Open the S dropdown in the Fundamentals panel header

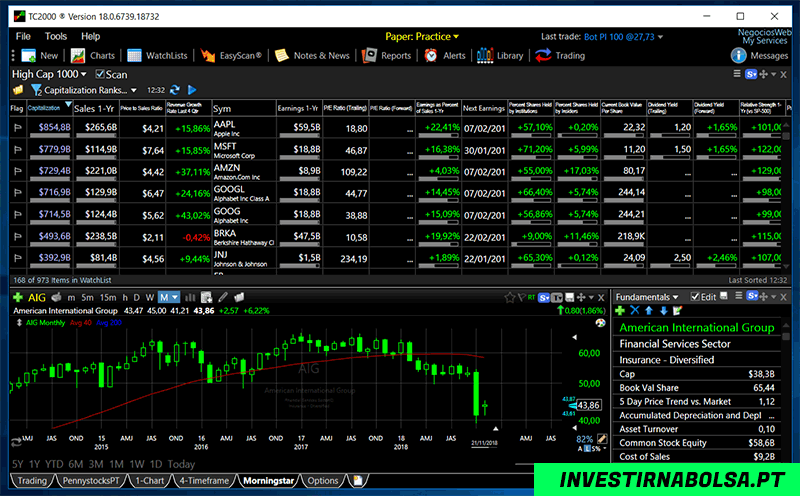pyautogui.click(x=752, y=296)
